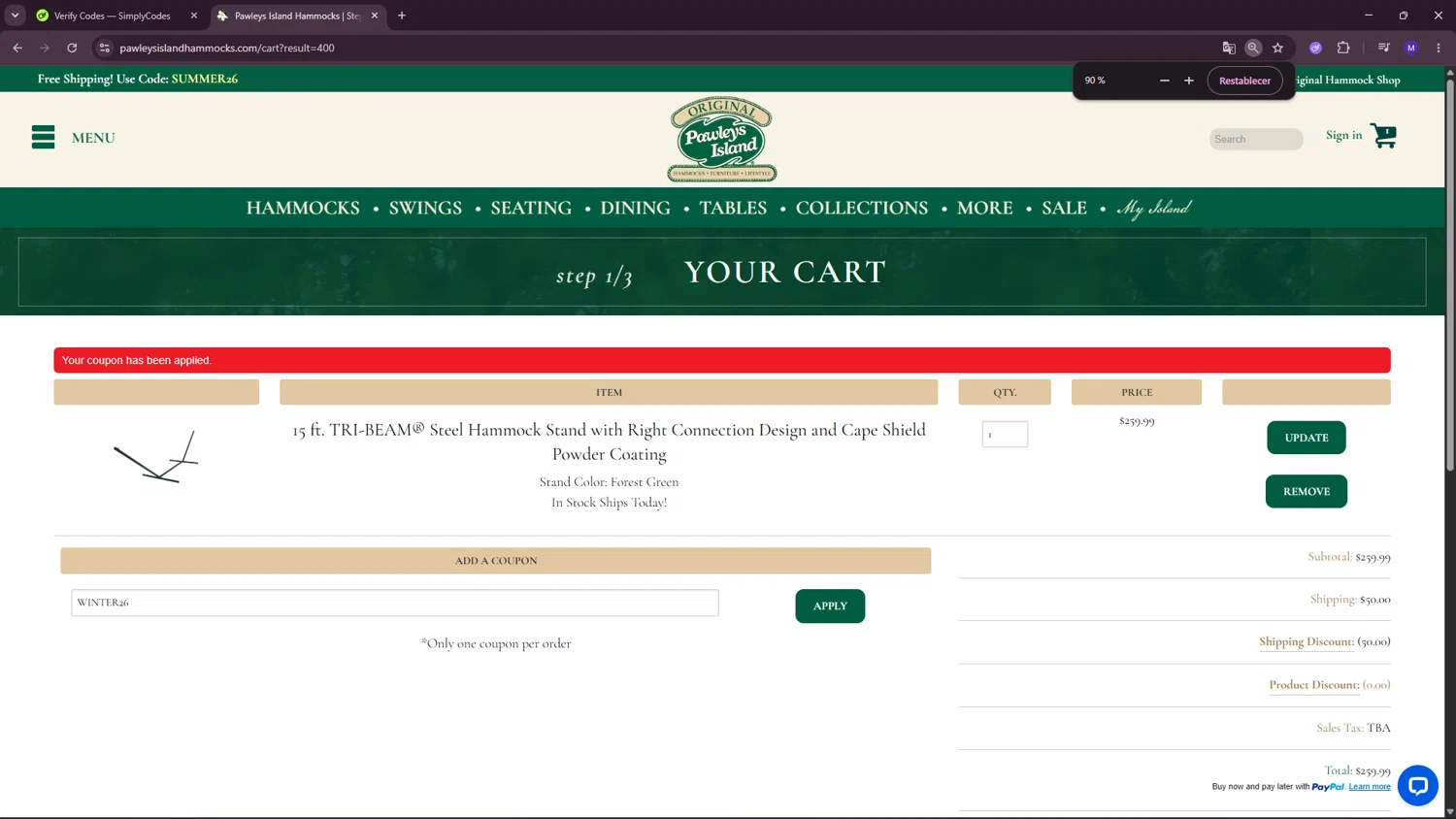
Task: Open Chrome's three-dot menu
Action: point(1439,48)
